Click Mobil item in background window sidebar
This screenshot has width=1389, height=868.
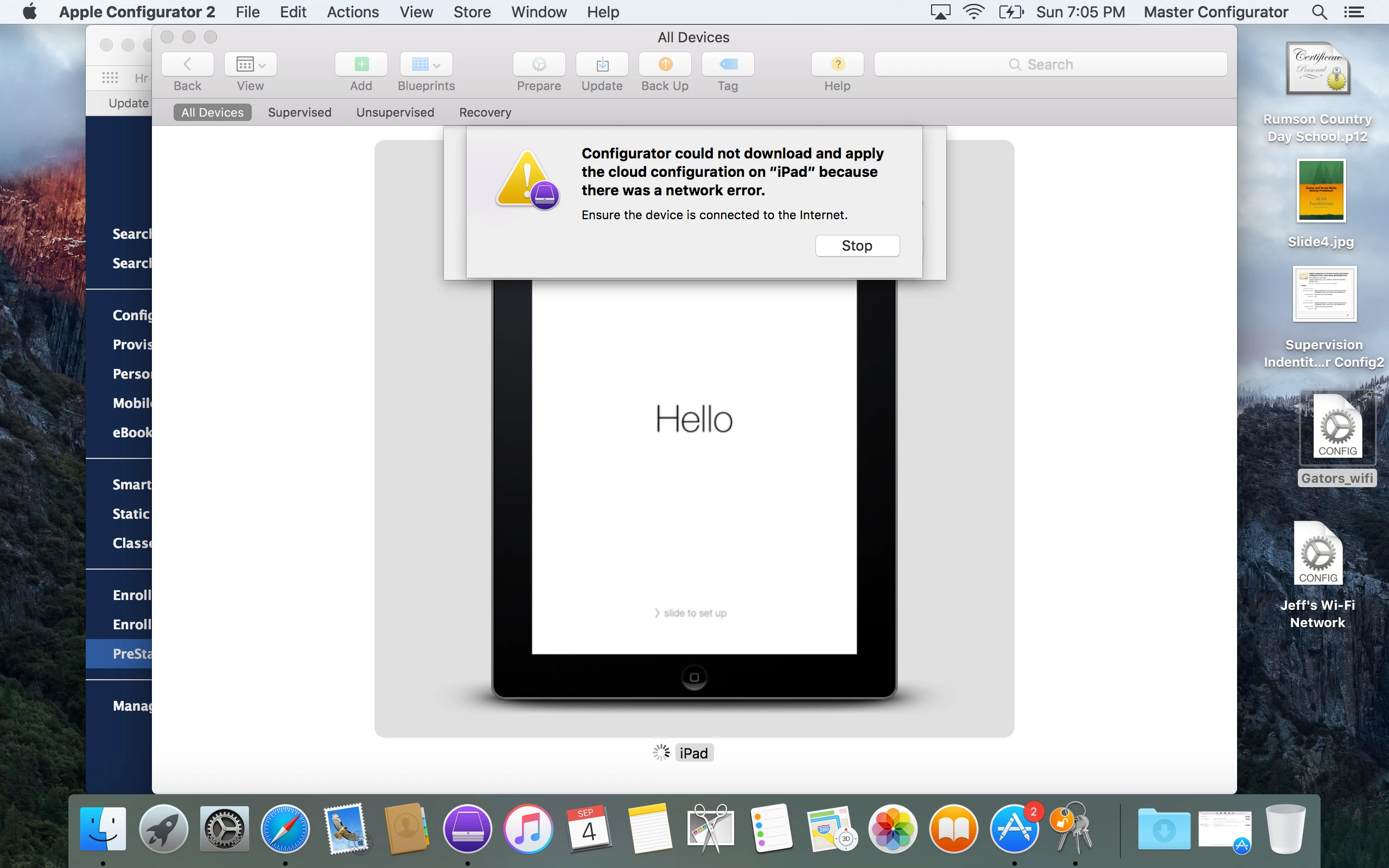[x=132, y=403]
